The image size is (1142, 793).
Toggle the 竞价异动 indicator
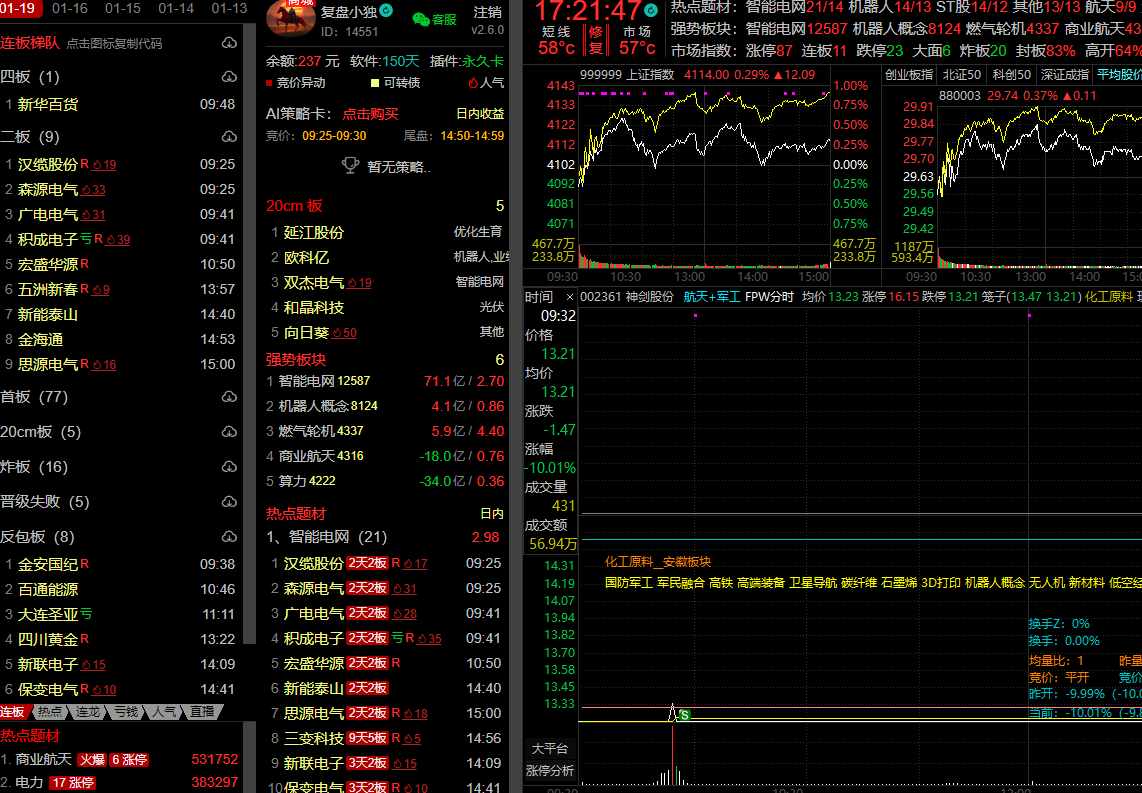tap(296, 83)
